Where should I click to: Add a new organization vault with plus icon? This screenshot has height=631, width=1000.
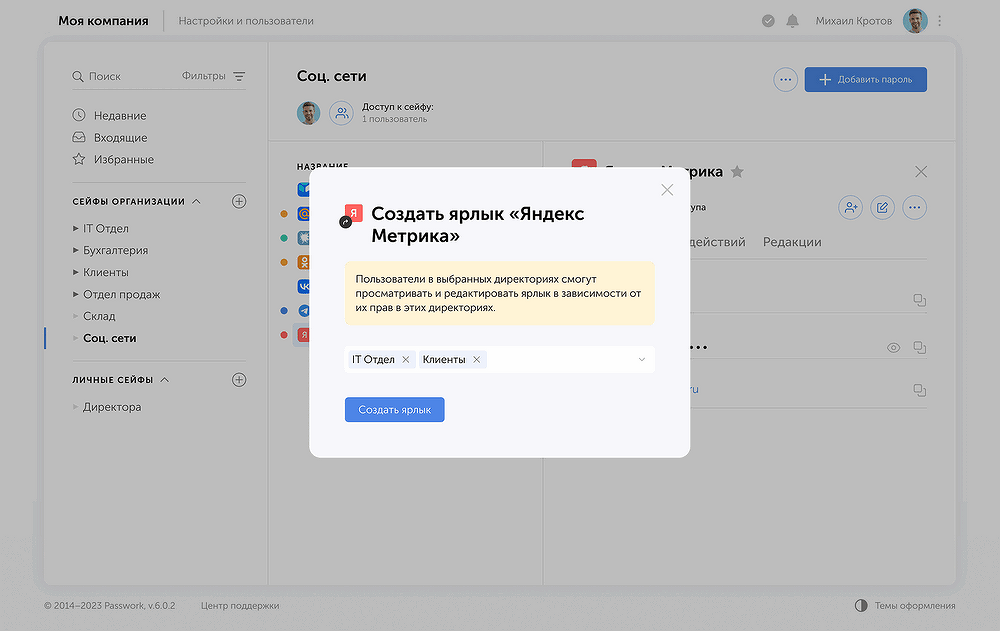239,201
